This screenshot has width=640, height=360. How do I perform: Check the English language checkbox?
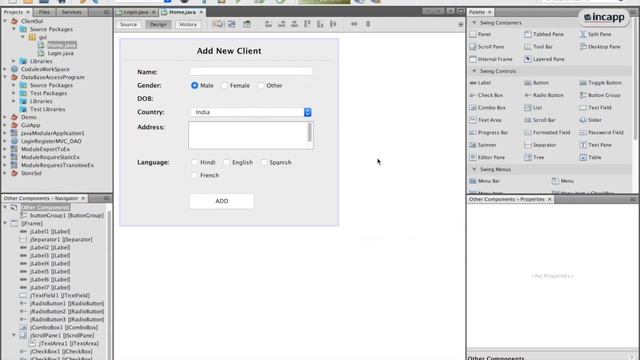point(227,162)
